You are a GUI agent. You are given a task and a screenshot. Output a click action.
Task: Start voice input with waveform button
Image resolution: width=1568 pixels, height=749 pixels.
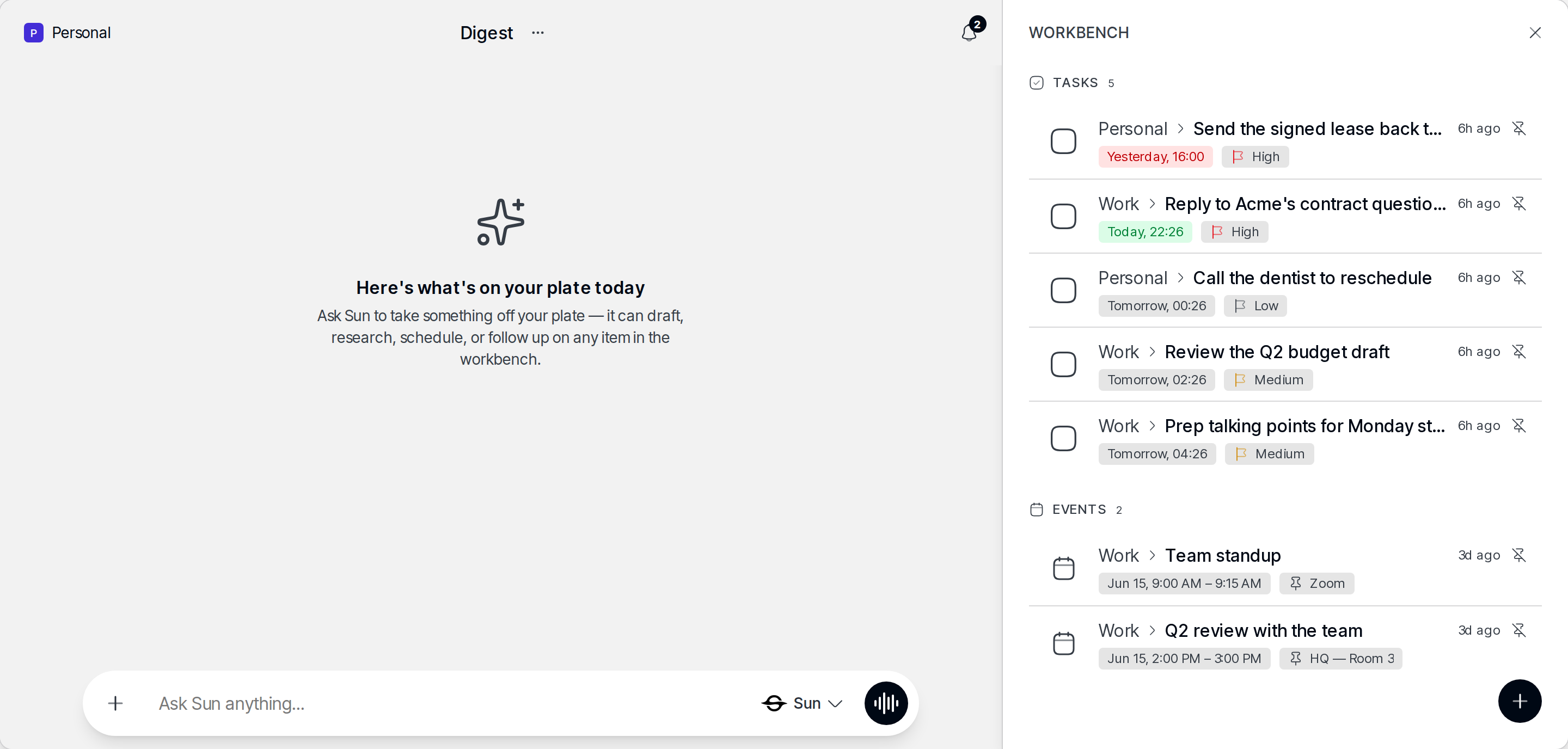886,703
